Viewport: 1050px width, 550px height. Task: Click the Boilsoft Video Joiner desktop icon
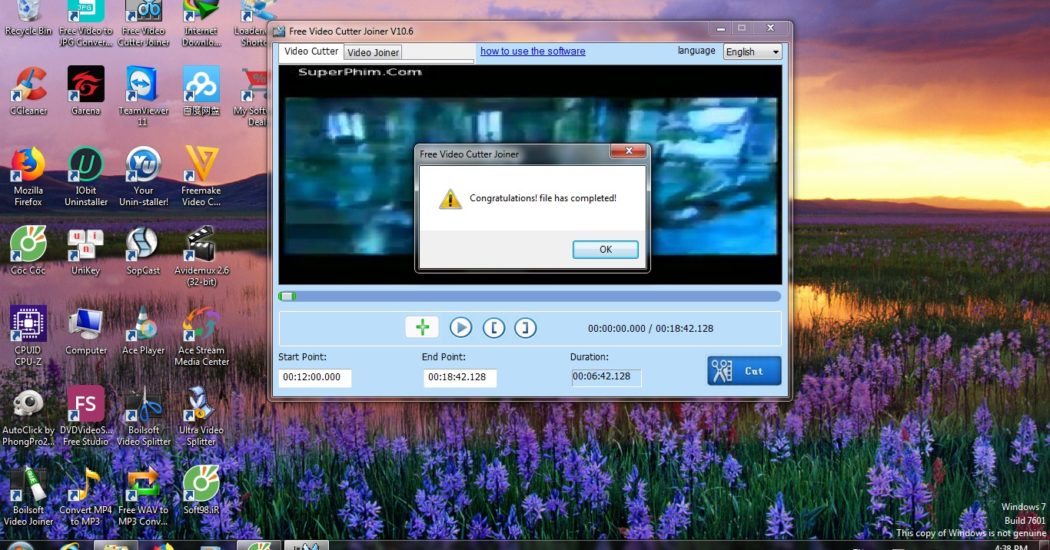28,496
